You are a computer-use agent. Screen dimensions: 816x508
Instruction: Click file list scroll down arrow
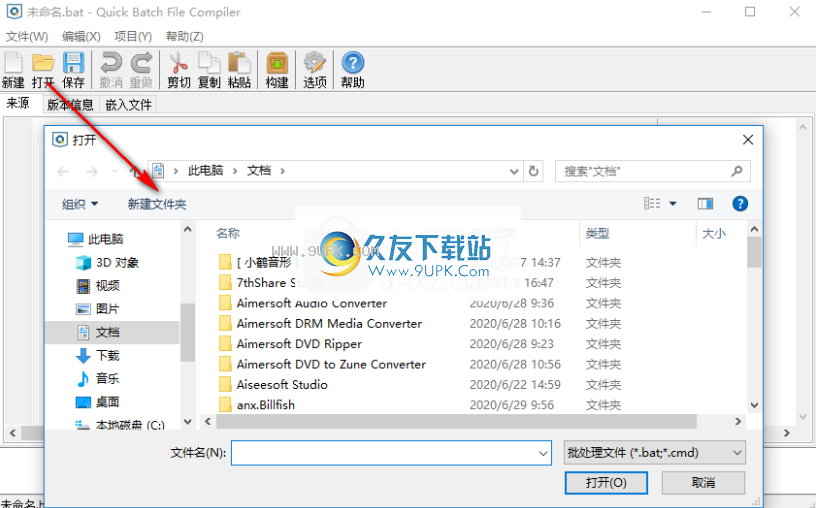pos(754,405)
